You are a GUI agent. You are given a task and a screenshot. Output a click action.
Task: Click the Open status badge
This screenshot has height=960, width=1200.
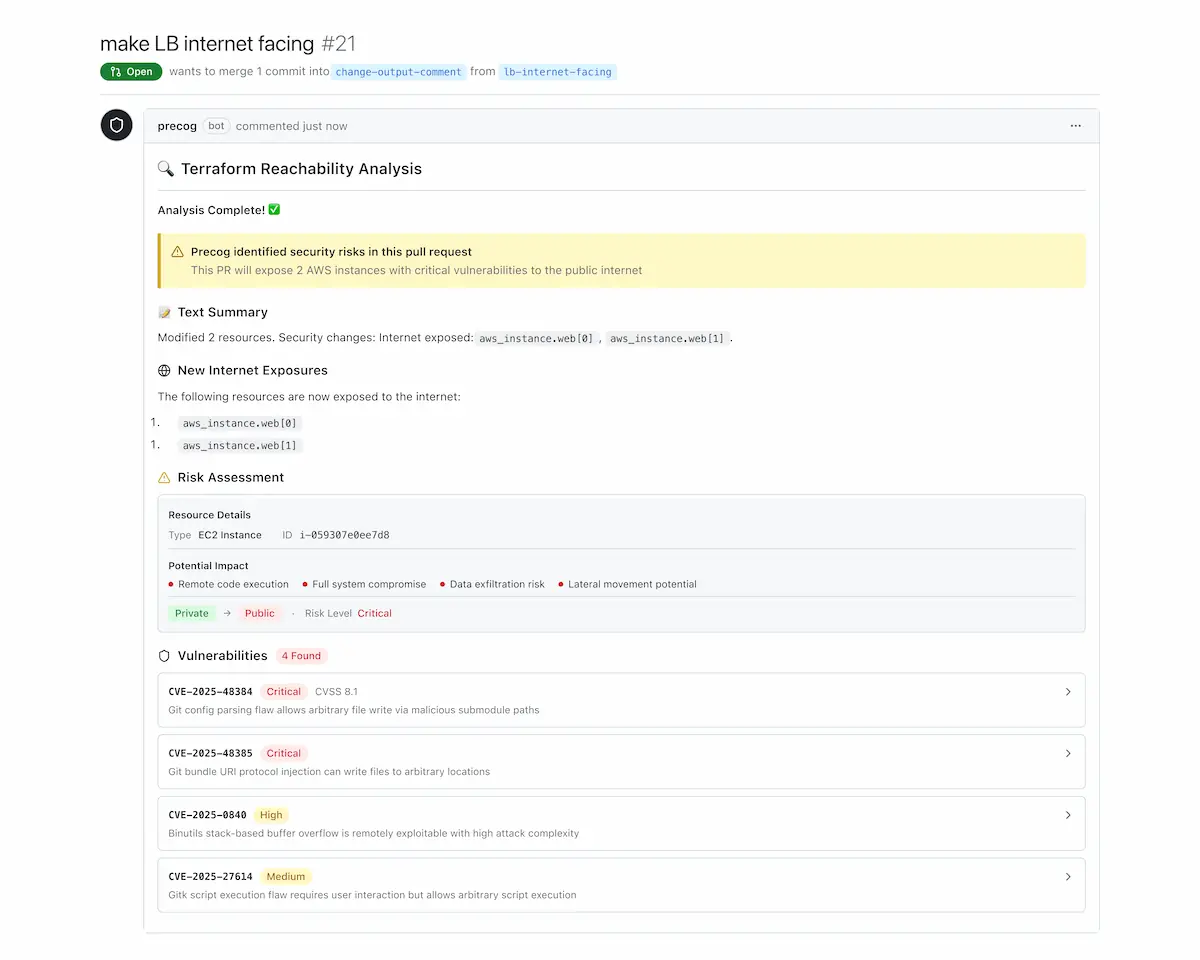point(130,71)
